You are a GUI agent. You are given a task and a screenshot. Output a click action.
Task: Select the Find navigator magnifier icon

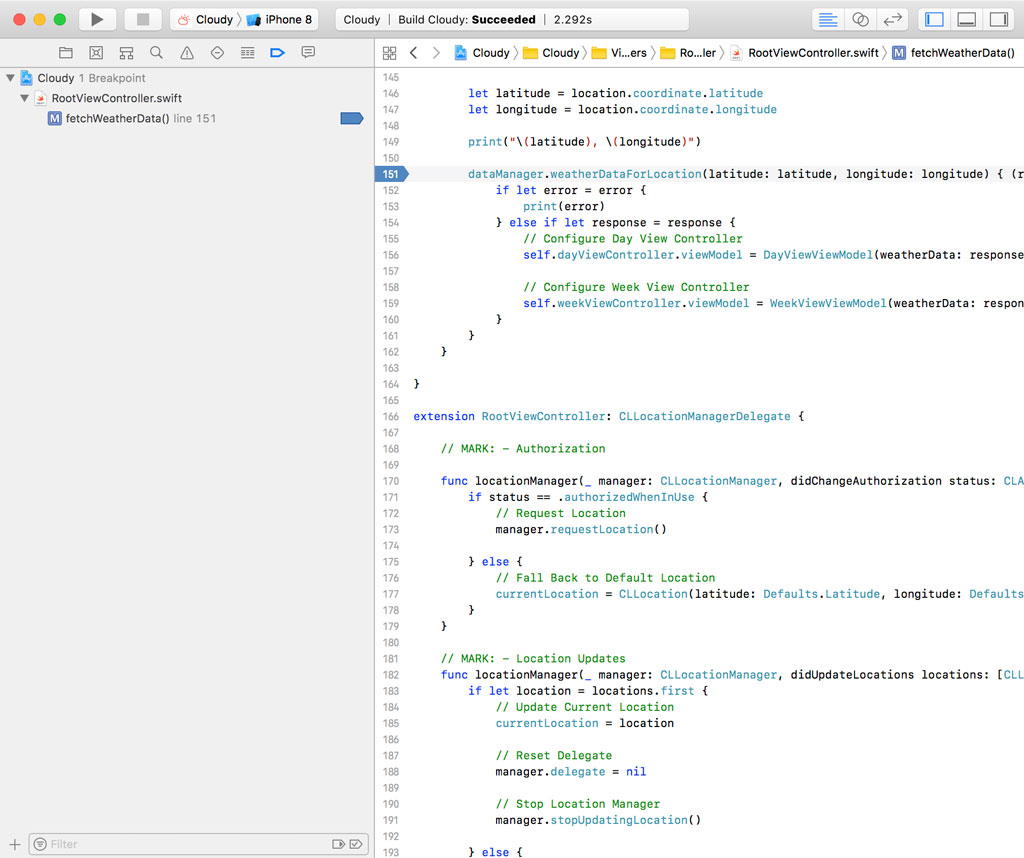[x=156, y=52]
